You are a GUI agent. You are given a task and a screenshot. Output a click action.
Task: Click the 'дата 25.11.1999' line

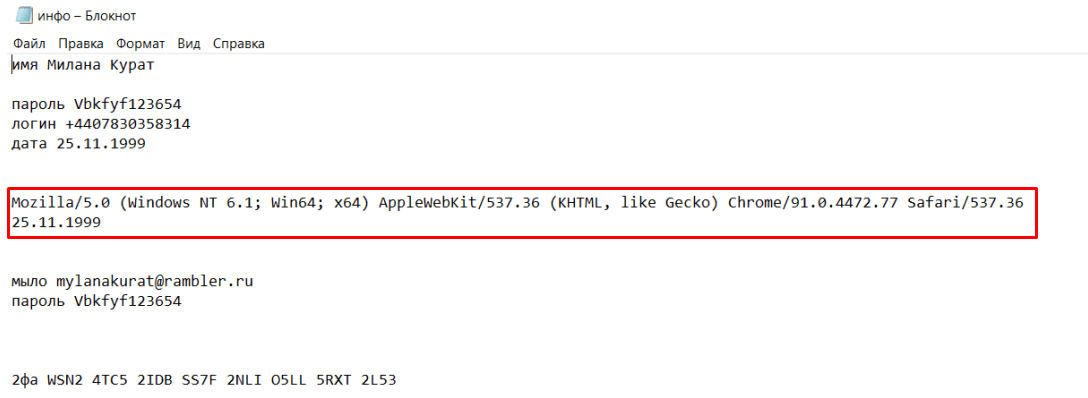click(78, 144)
